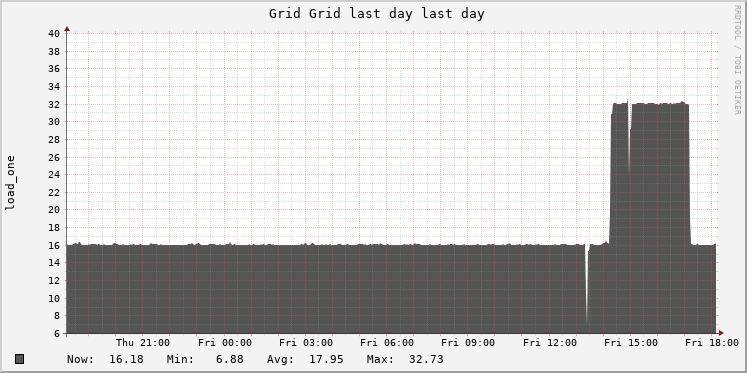The width and height of the screenshot is (747, 373).
Task: Click the red arrow at end of x-axis
Action: [721, 333]
